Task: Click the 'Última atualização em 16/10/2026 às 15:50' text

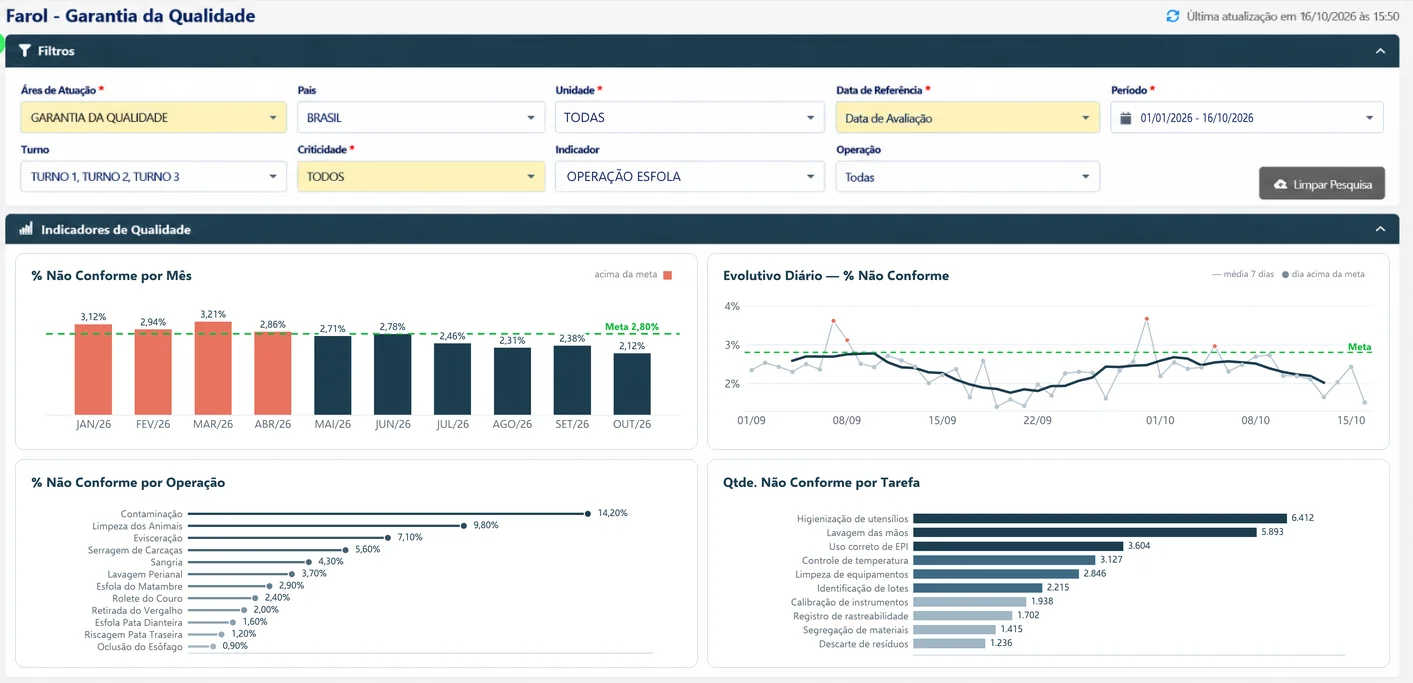Action: [1293, 17]
